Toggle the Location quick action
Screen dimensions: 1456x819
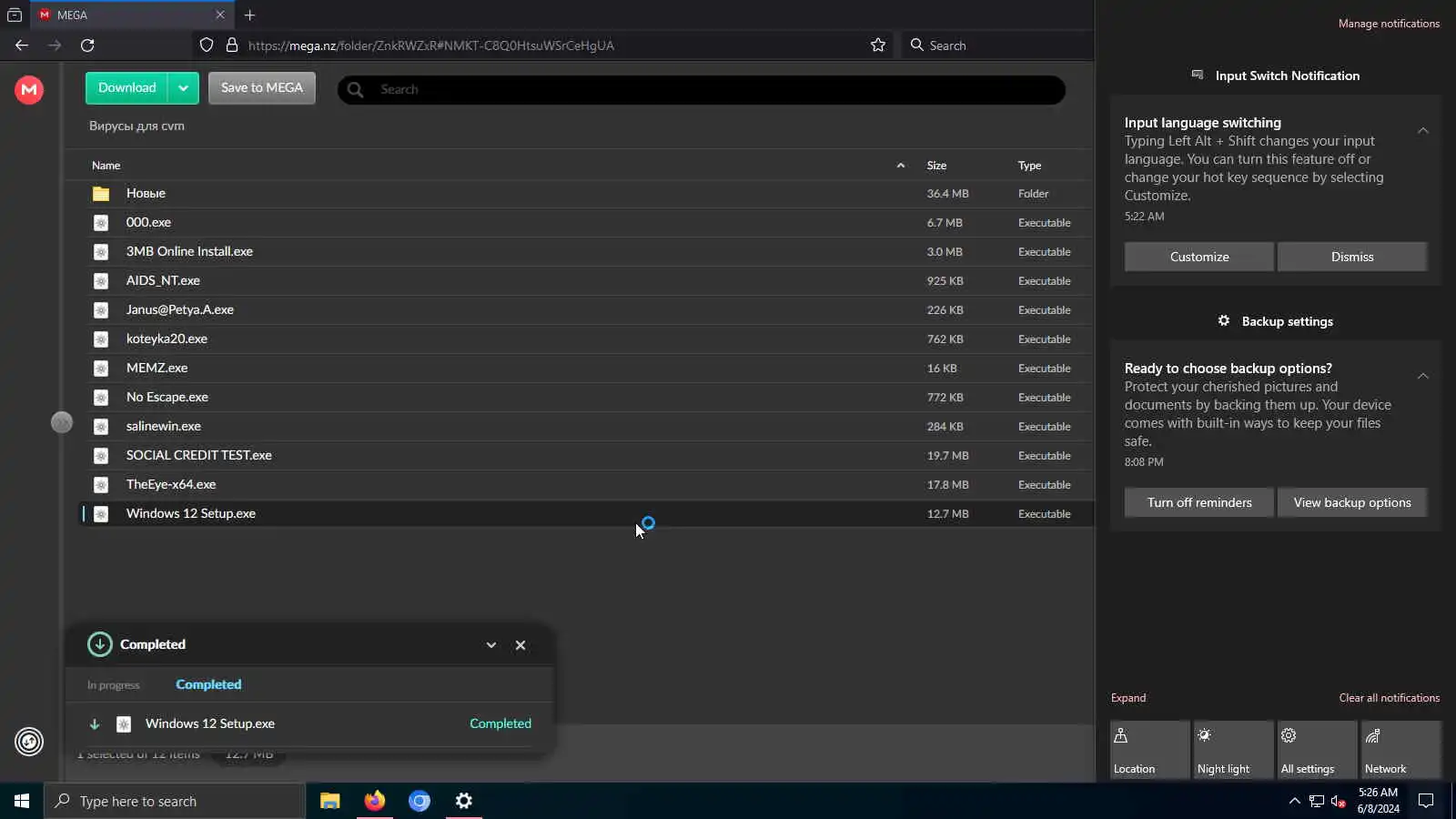pos(1149,750)
